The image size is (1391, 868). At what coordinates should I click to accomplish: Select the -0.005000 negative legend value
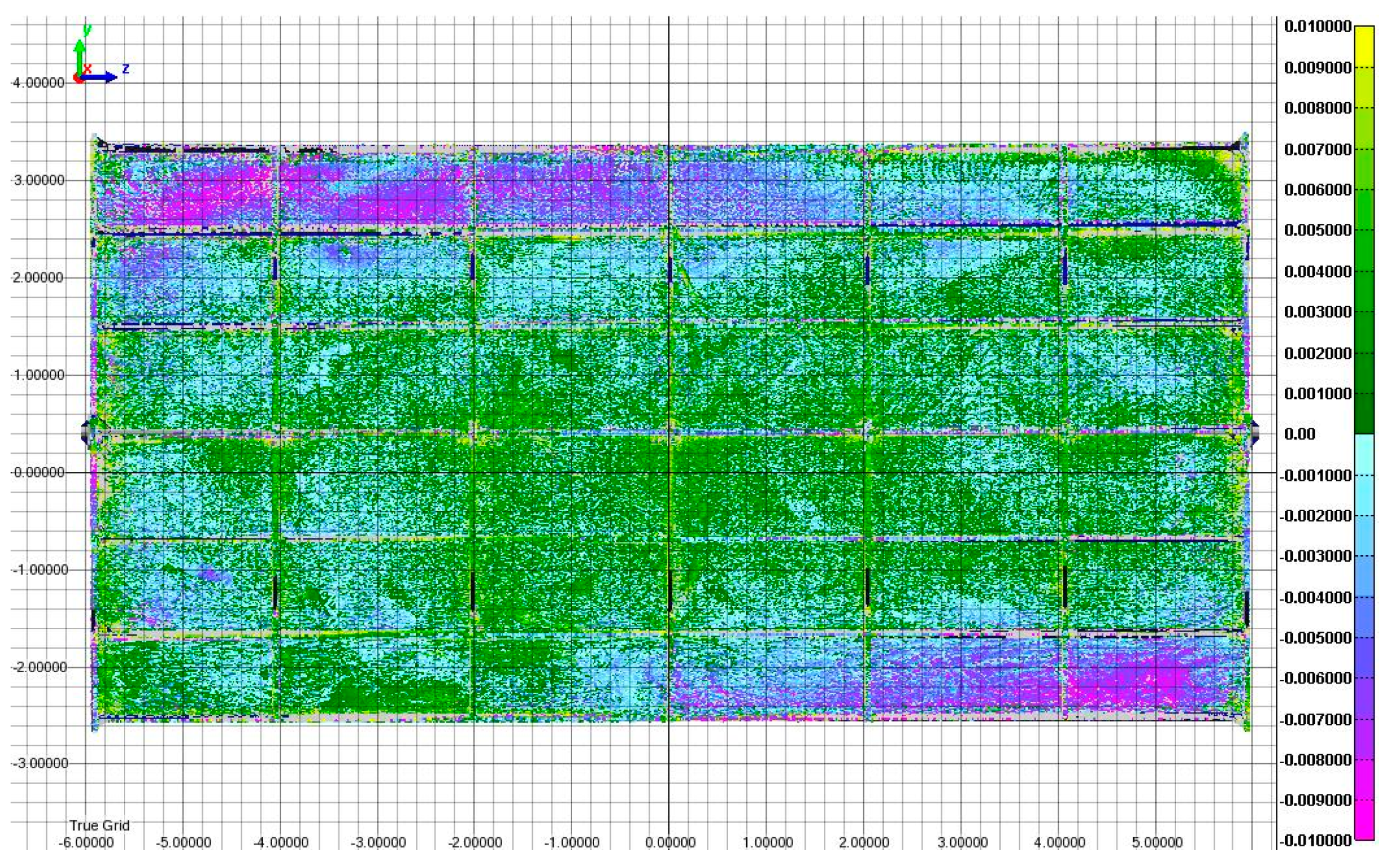click(x=1315, y=638)
